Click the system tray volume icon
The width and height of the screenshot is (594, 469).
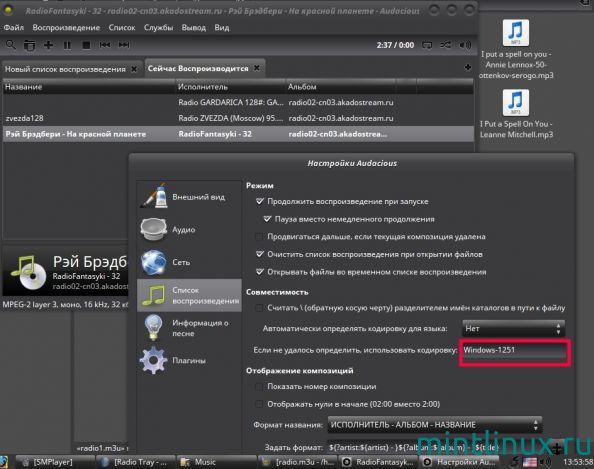coord(545,462)
